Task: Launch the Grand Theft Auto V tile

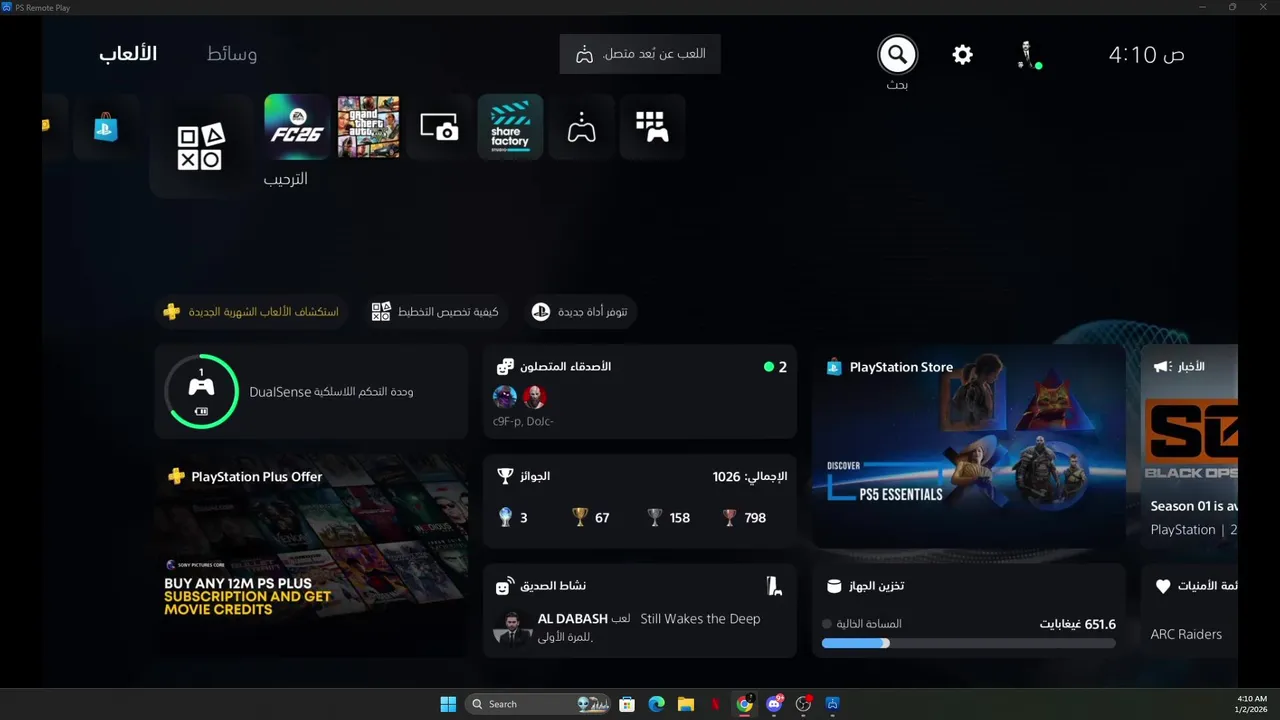Action: coord(368,127)
